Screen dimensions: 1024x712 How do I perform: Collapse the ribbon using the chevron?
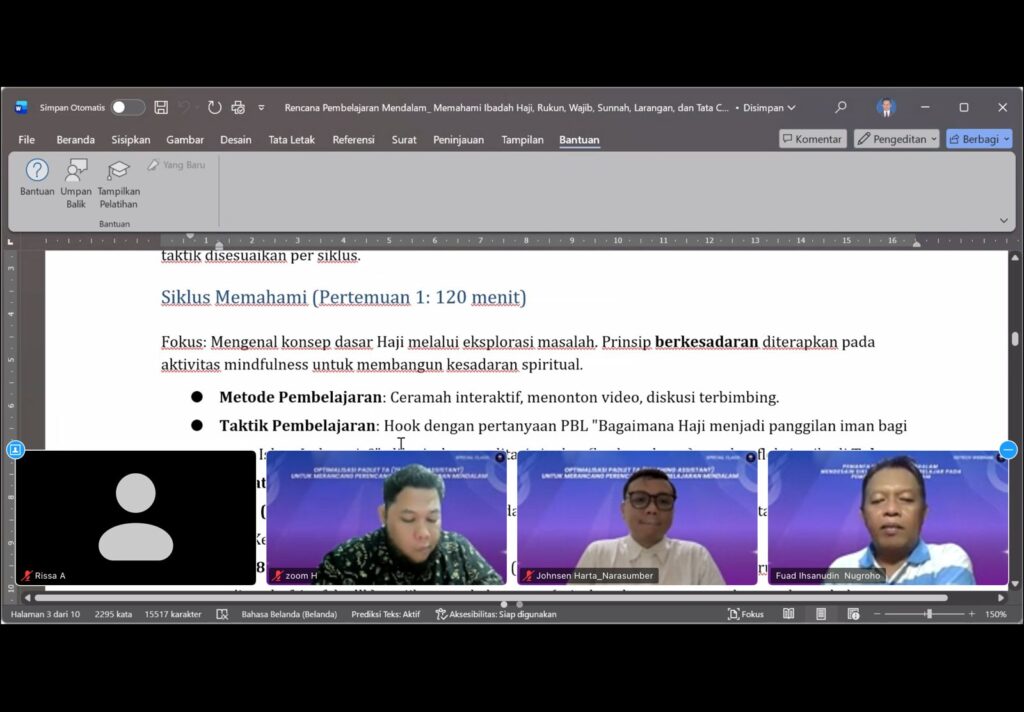click(x=1004, y=221)
